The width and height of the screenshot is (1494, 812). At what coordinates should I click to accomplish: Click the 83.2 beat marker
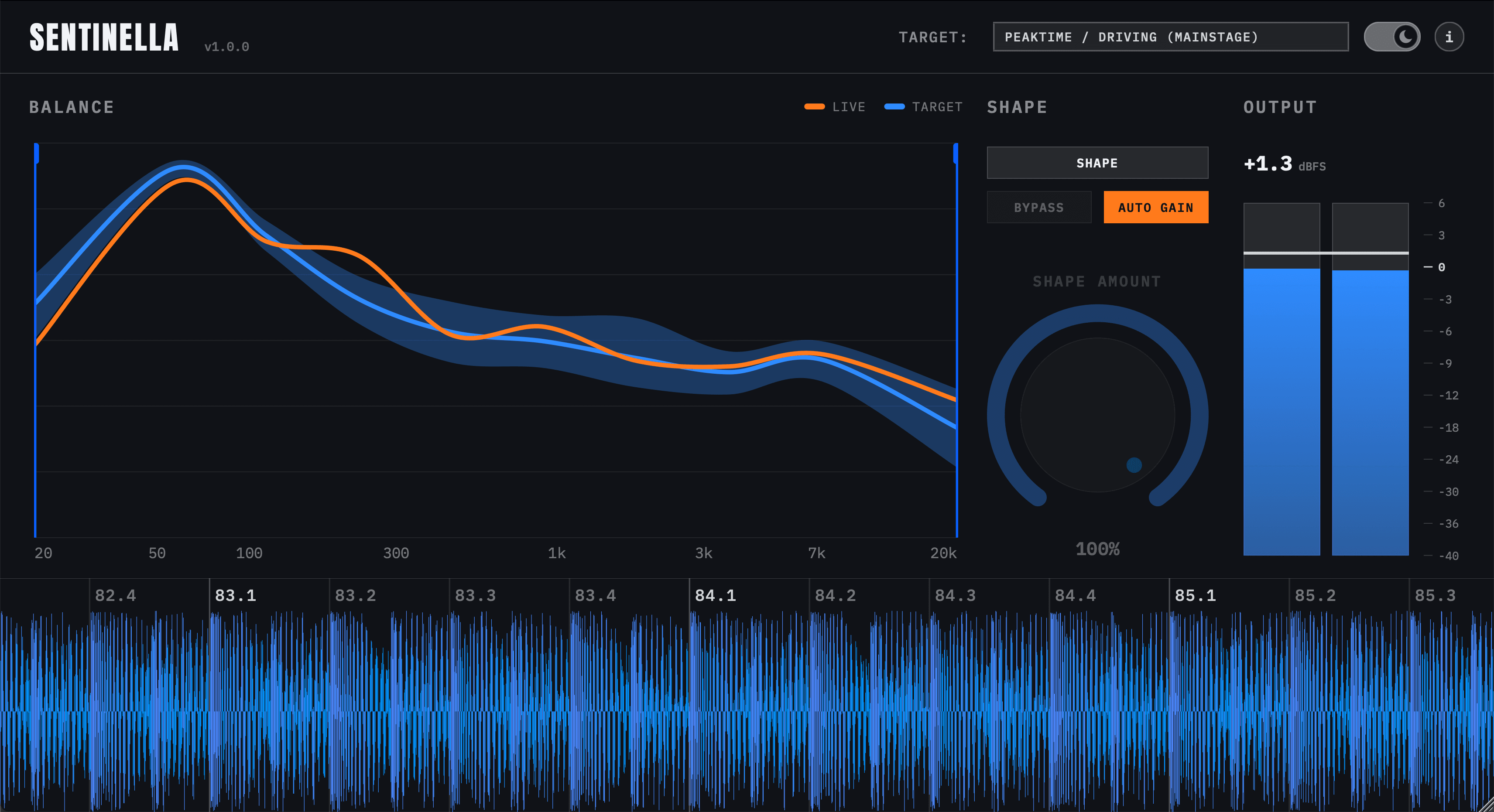(x=356, y=595)
